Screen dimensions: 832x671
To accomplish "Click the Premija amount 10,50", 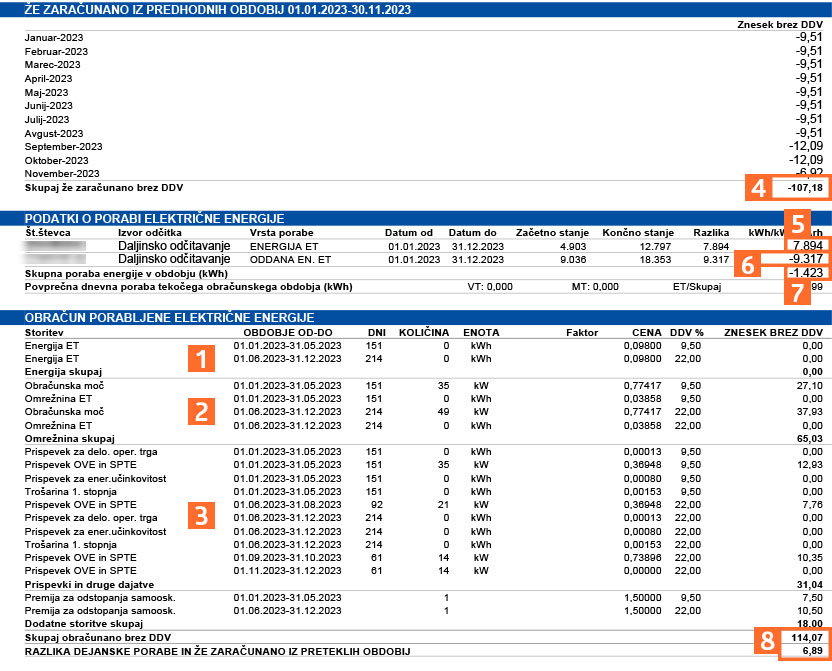I will pyautogui.click(x=810, y=611).
